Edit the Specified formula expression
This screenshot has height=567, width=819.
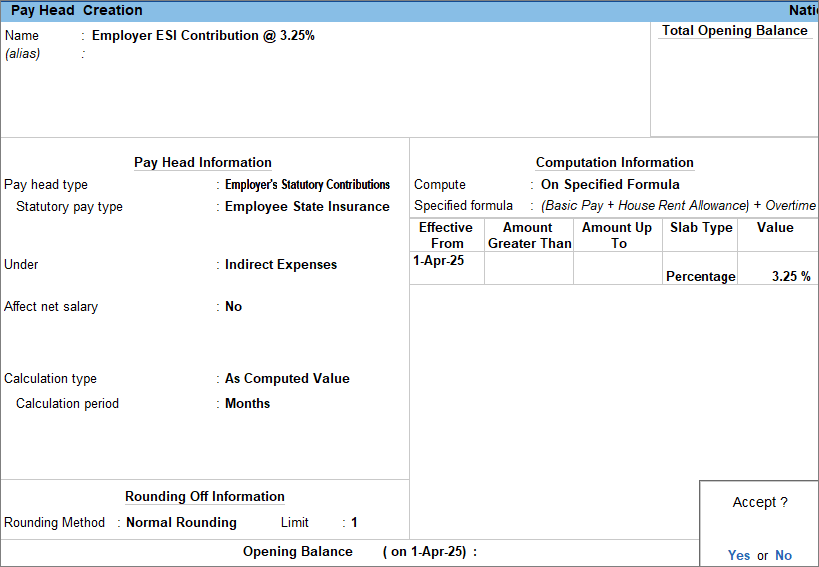click(678, 206)
